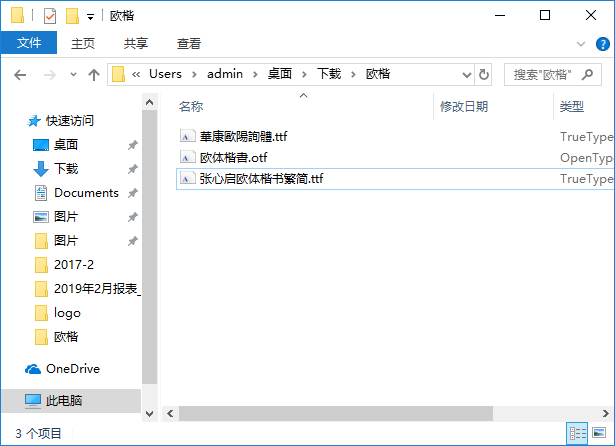Switch to details view in status bar
The width and height of the screenshot is (615, 446).
pos(577,433)
